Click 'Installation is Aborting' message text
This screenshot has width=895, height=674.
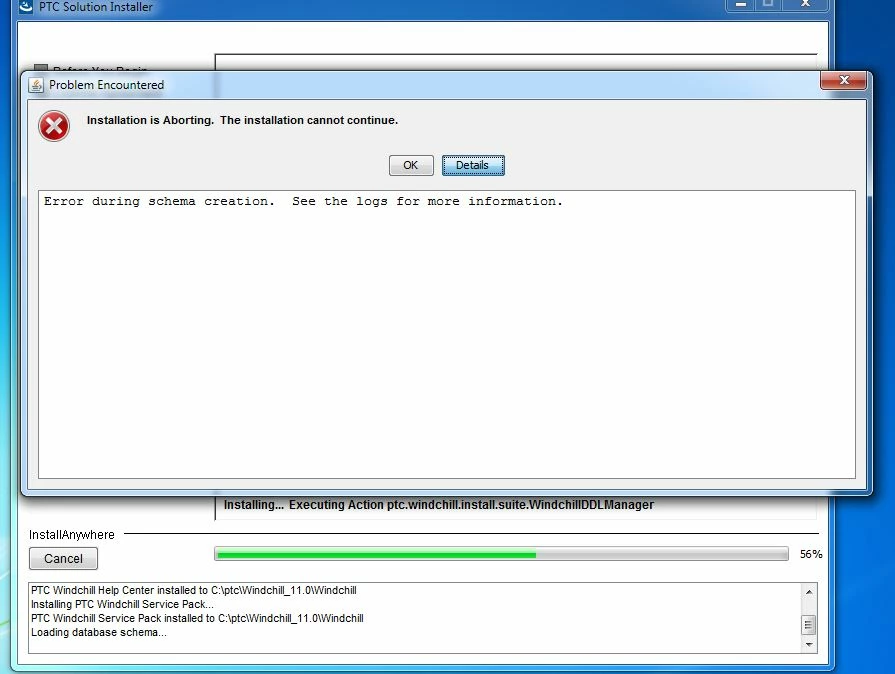coord(242,120)
